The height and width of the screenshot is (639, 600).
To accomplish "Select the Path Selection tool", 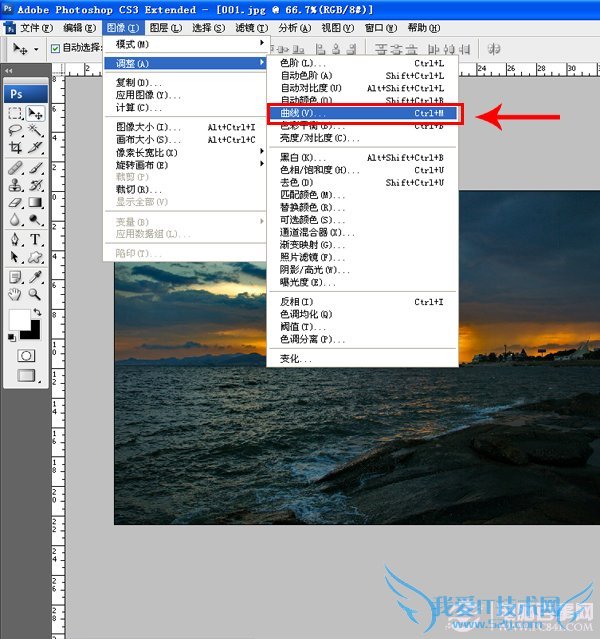I will 15,257.
